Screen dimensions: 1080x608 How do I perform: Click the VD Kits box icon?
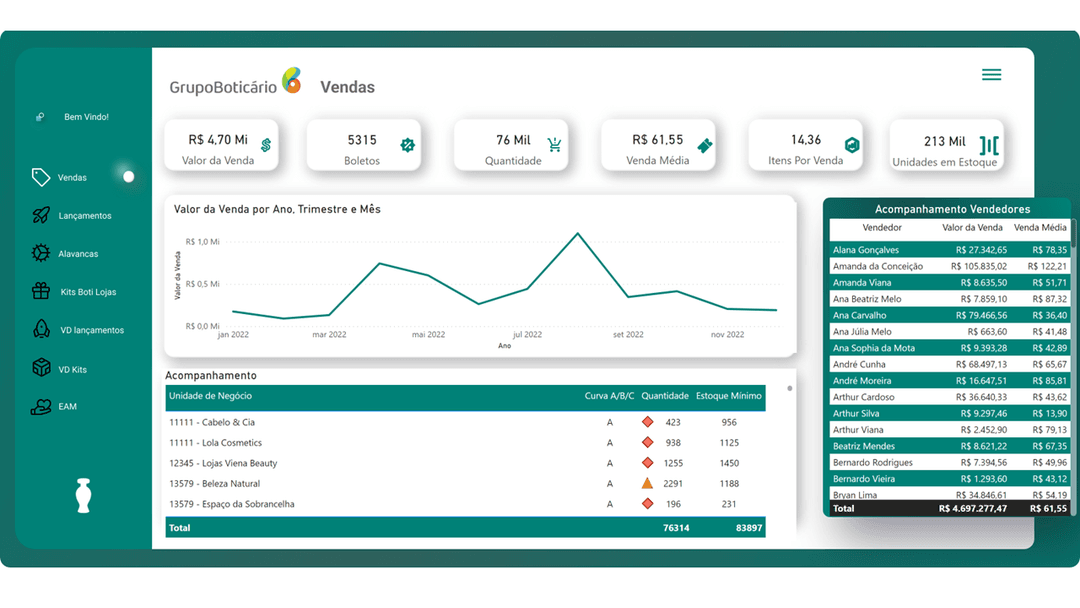click(41, 368)
